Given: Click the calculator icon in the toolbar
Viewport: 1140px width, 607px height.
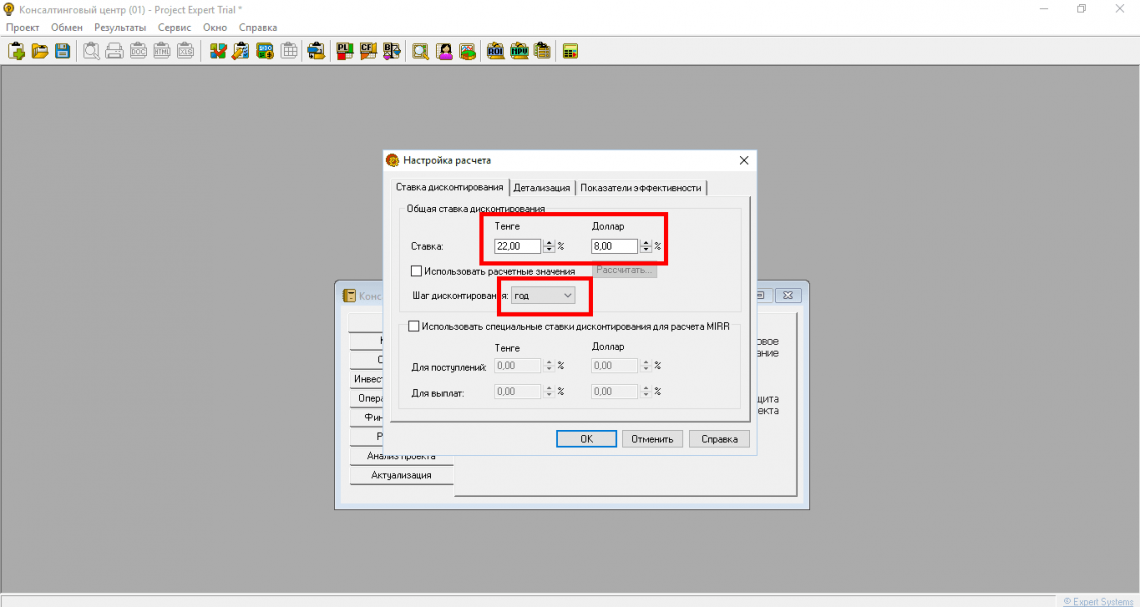Looking at the screenshot, I should click(570, 51).
